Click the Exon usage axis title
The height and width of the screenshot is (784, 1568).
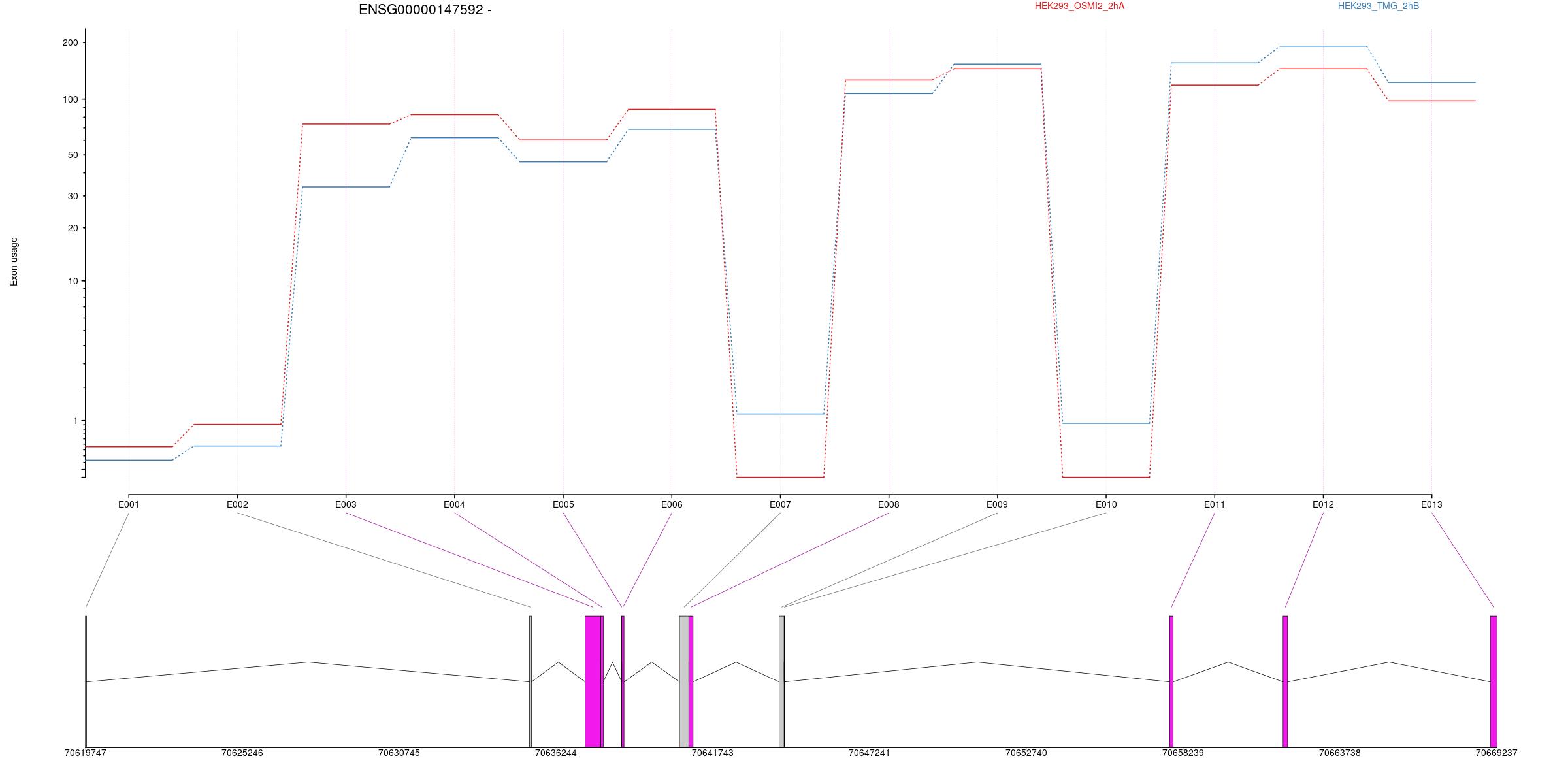pos(14,261)
